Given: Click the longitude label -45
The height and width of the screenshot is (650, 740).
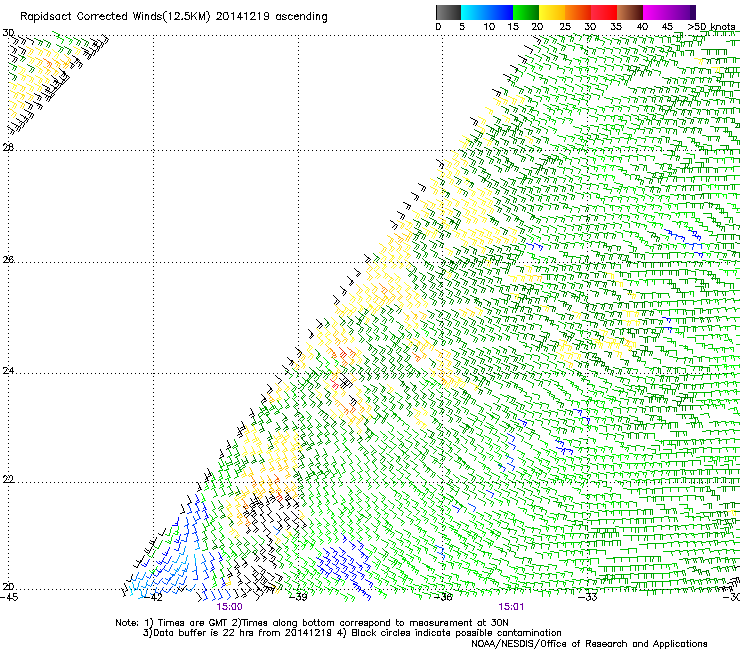Looking at the screenshot, I should pos(9,597).
